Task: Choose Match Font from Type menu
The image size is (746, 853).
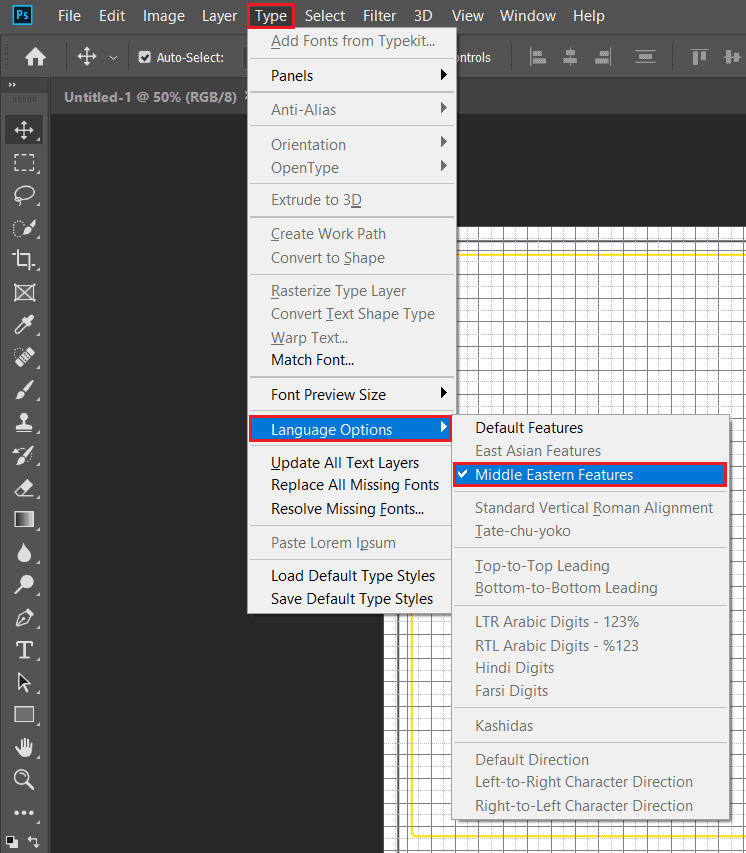Action: [312, 360]
